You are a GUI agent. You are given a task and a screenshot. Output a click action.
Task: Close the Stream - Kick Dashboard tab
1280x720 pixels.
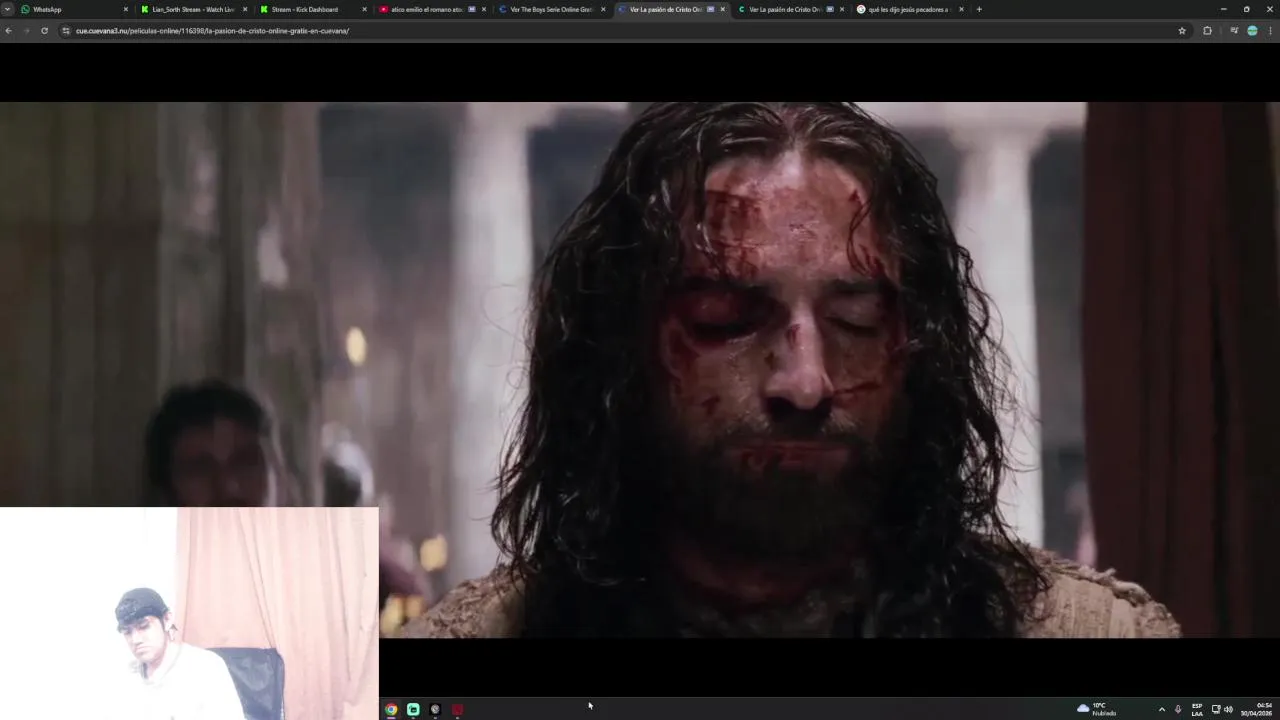coord(364,9)
